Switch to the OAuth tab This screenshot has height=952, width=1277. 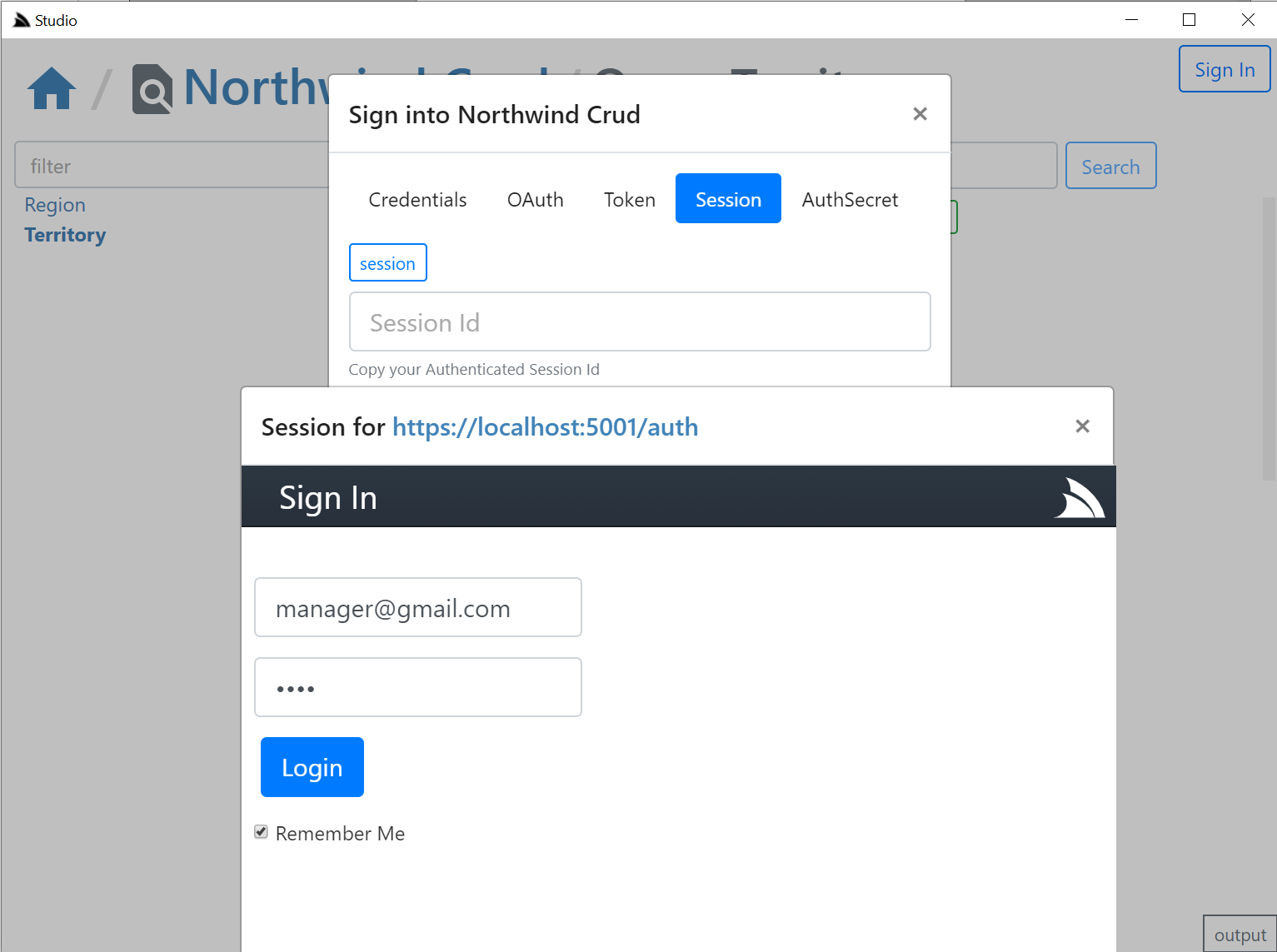click(535, 200)
